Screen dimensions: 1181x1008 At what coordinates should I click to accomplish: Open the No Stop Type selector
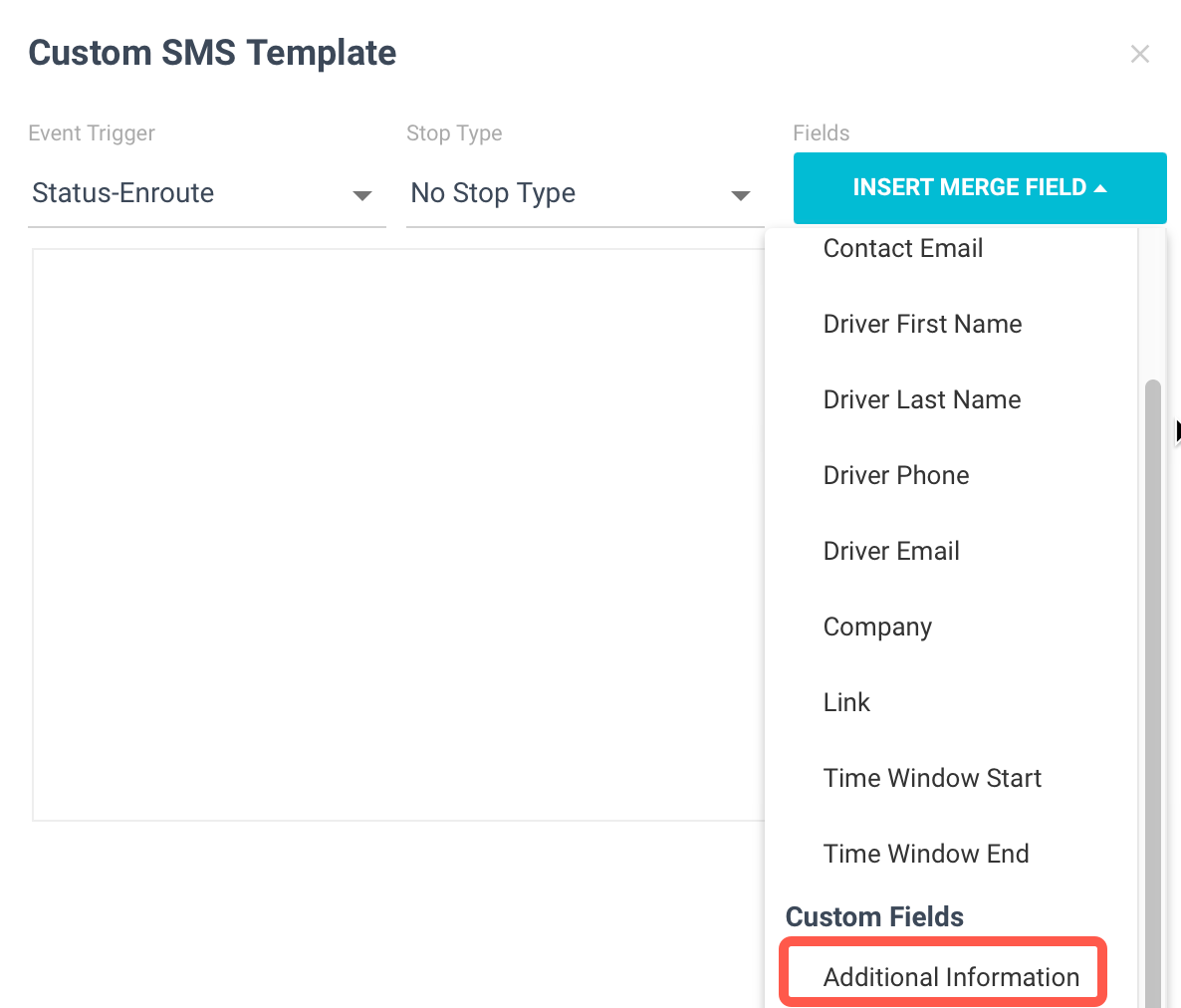click(x=585, y=193)
